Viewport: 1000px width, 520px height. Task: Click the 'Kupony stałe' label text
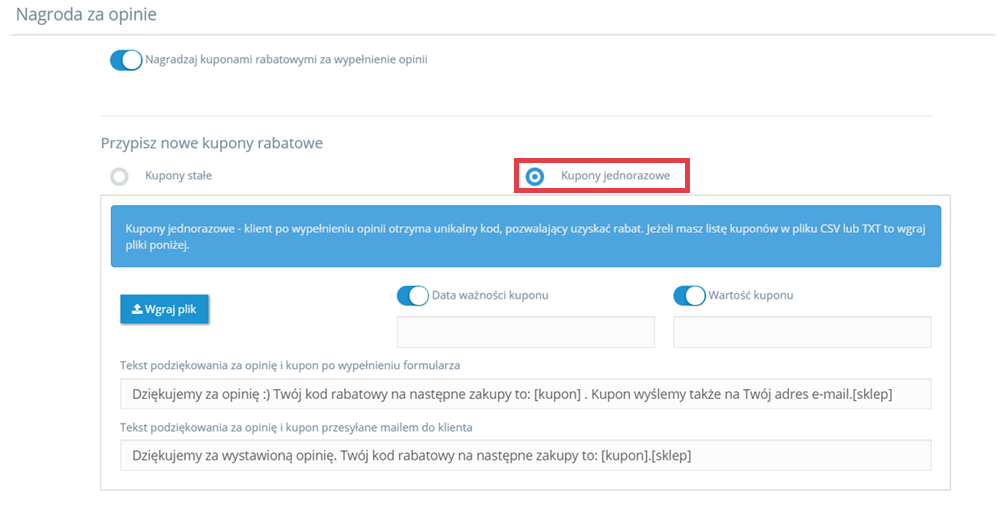tap(179, 175)
